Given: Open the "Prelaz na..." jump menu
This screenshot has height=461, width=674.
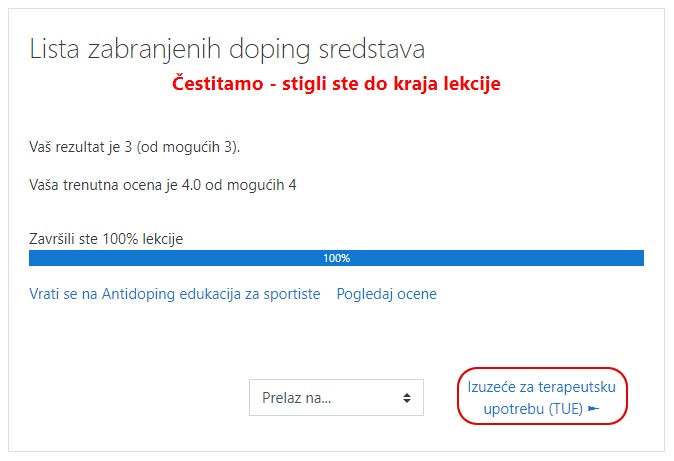Looking at the screenshot, I should [336, 398].
